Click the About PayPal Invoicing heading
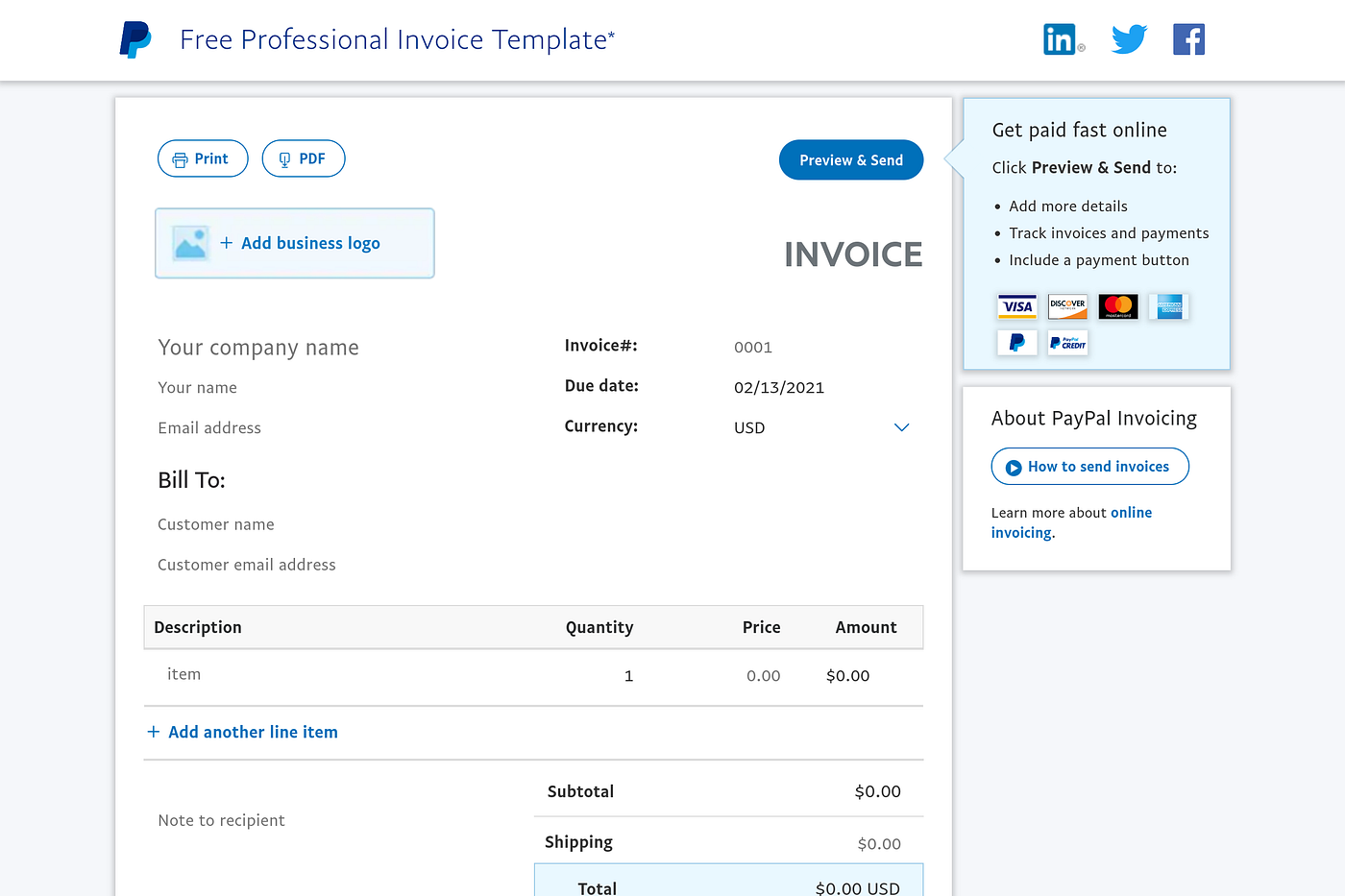Image resolution: width=1345 pixels, height=896 pixels. pos(1094,419)
